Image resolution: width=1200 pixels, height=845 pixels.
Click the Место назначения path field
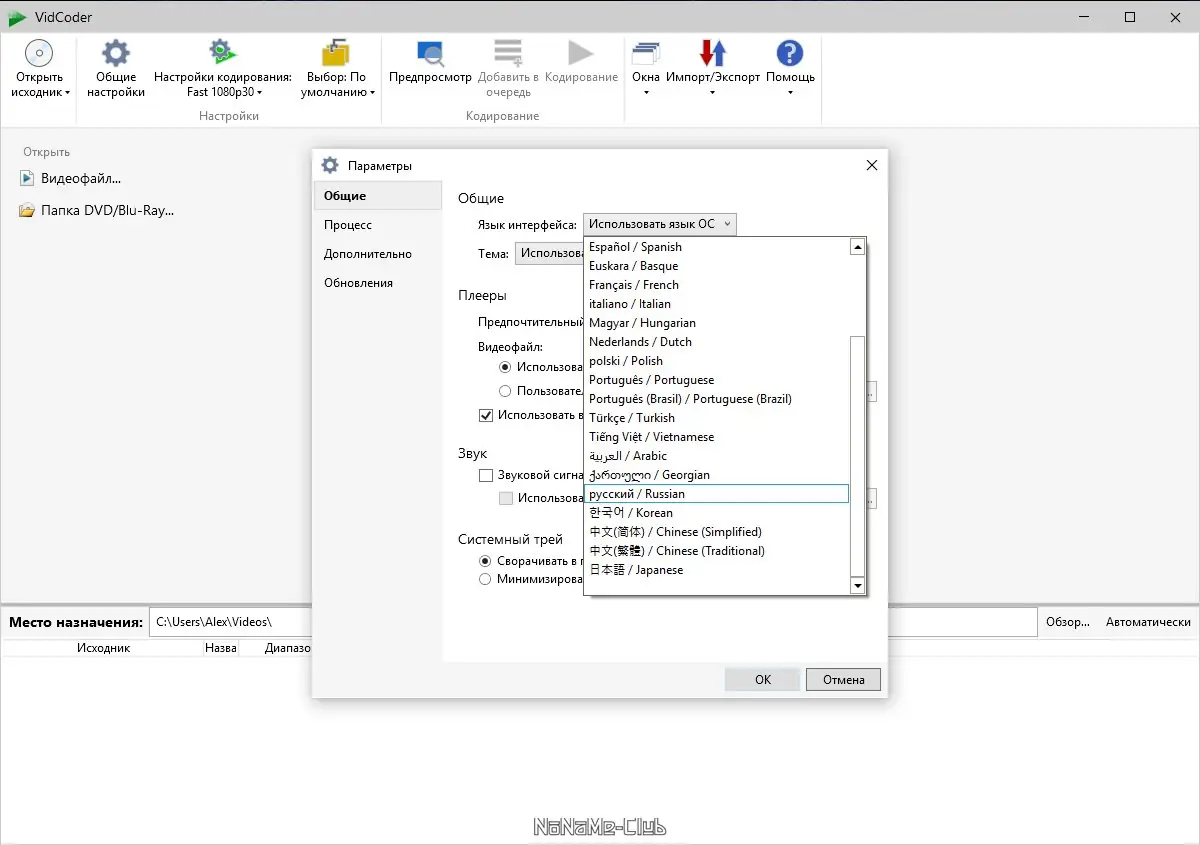click(593, 622)
